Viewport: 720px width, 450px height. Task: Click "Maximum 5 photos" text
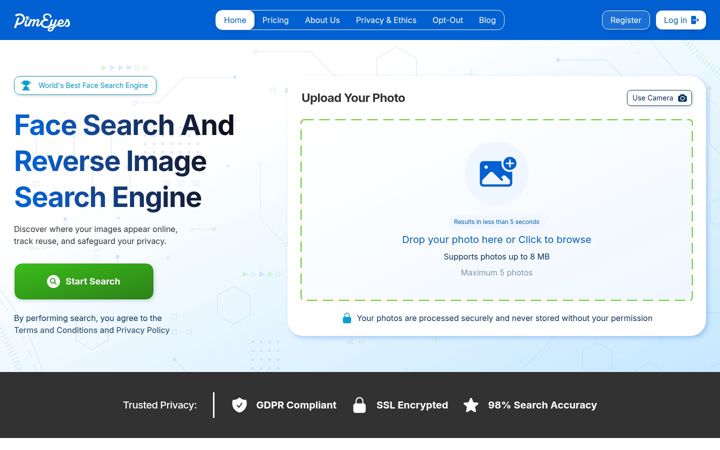[x=496, y=273]
